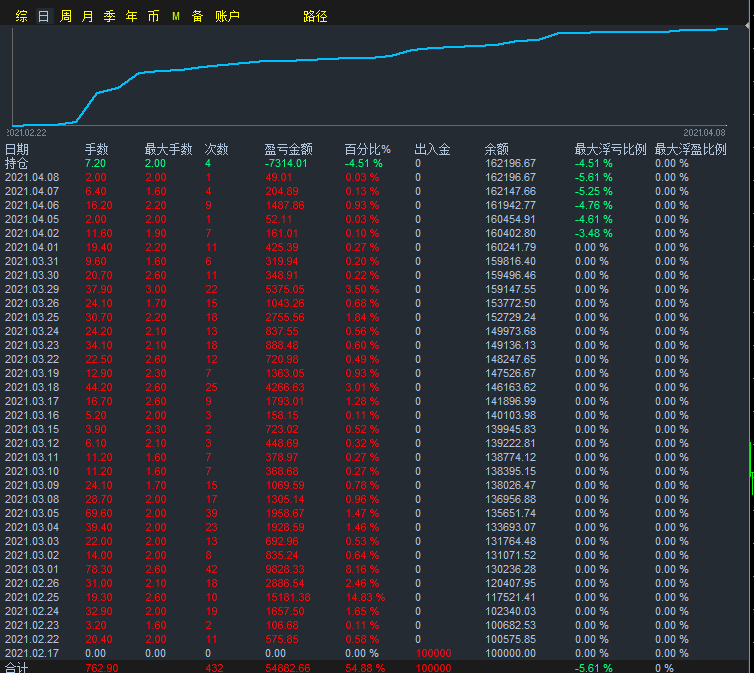
Task: Click the chart end date 2021.04.08
Action: tap(704, 133)
